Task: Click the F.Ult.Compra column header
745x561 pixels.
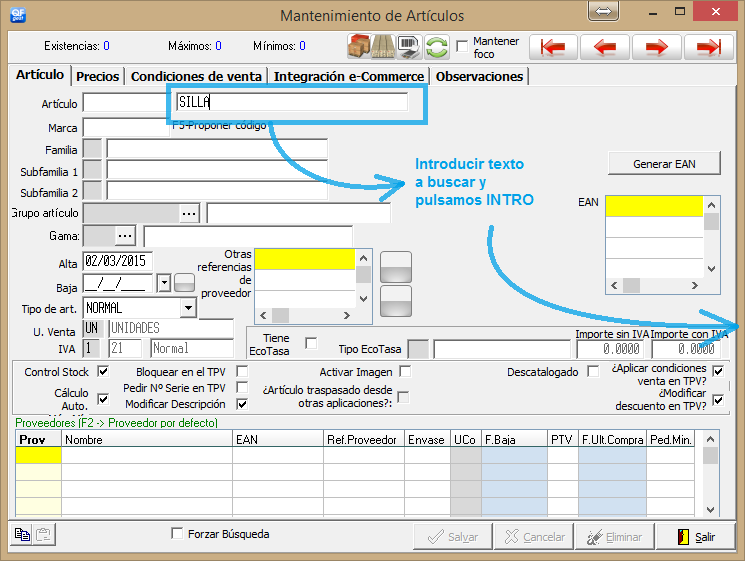Action: pos(612,439)
